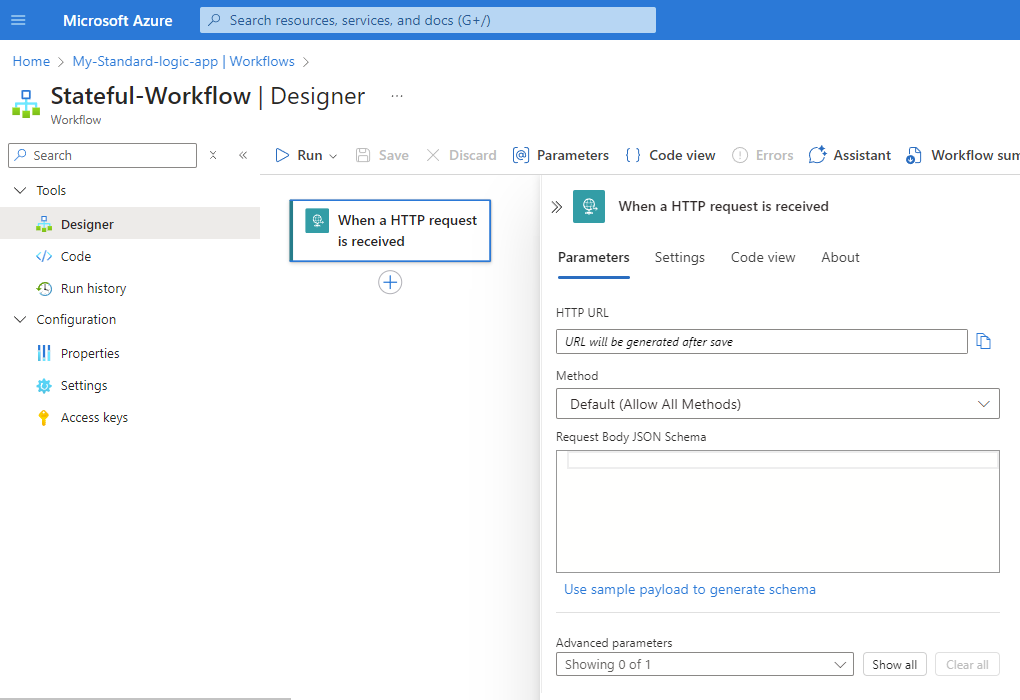Collapse the Tools section

20,190
